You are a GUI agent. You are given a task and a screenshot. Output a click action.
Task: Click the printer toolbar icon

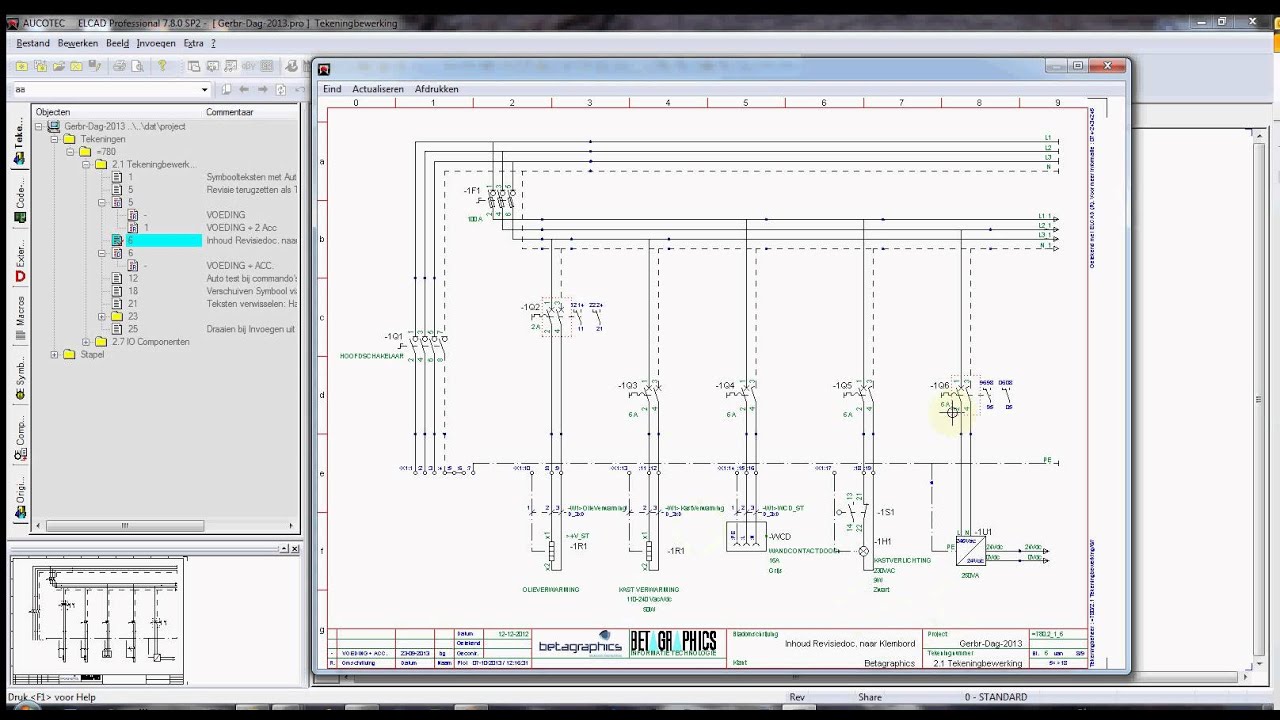click(119, 66)
